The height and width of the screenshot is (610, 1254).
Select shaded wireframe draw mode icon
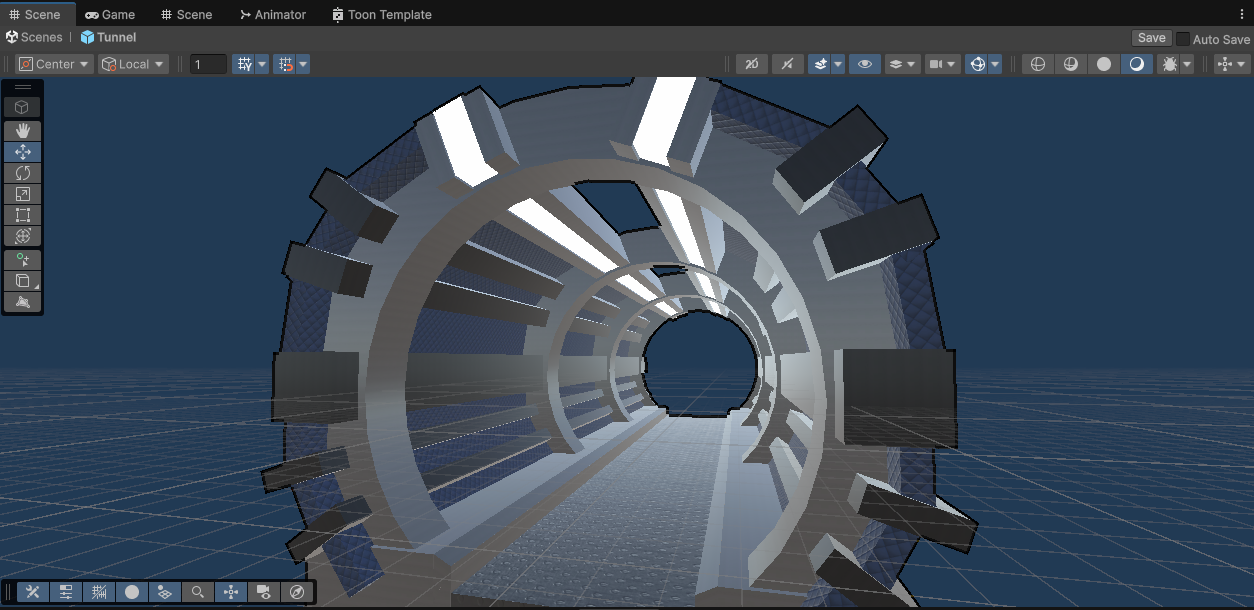1071,64
